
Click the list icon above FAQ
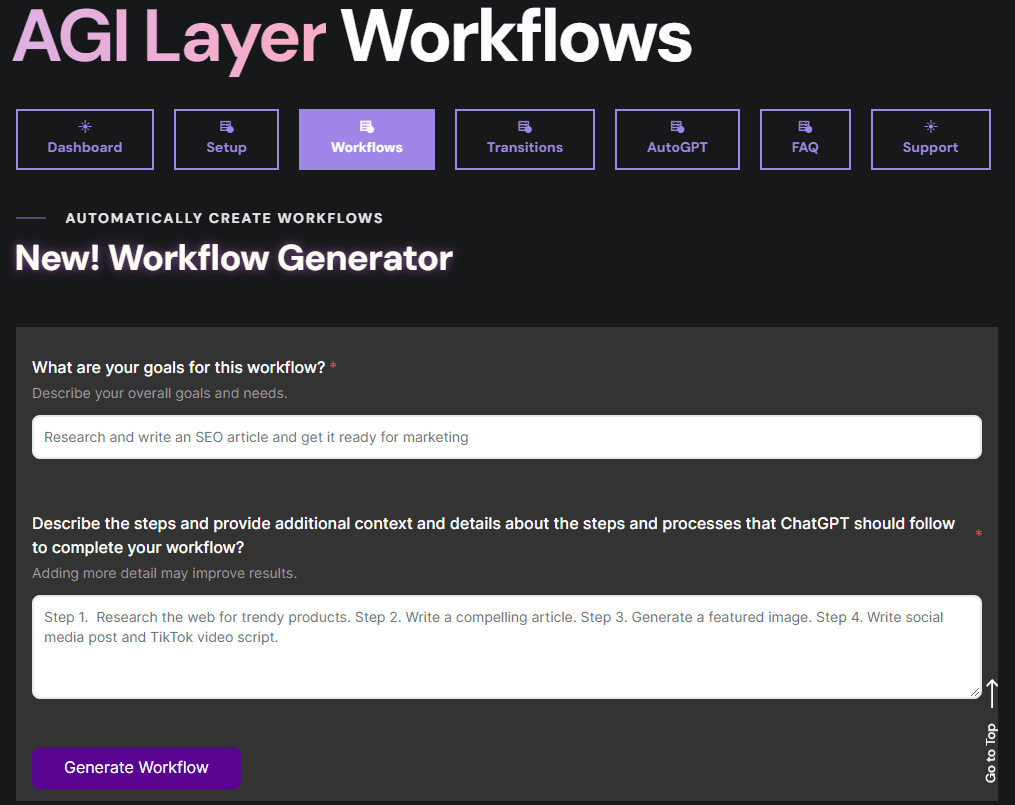805,126
